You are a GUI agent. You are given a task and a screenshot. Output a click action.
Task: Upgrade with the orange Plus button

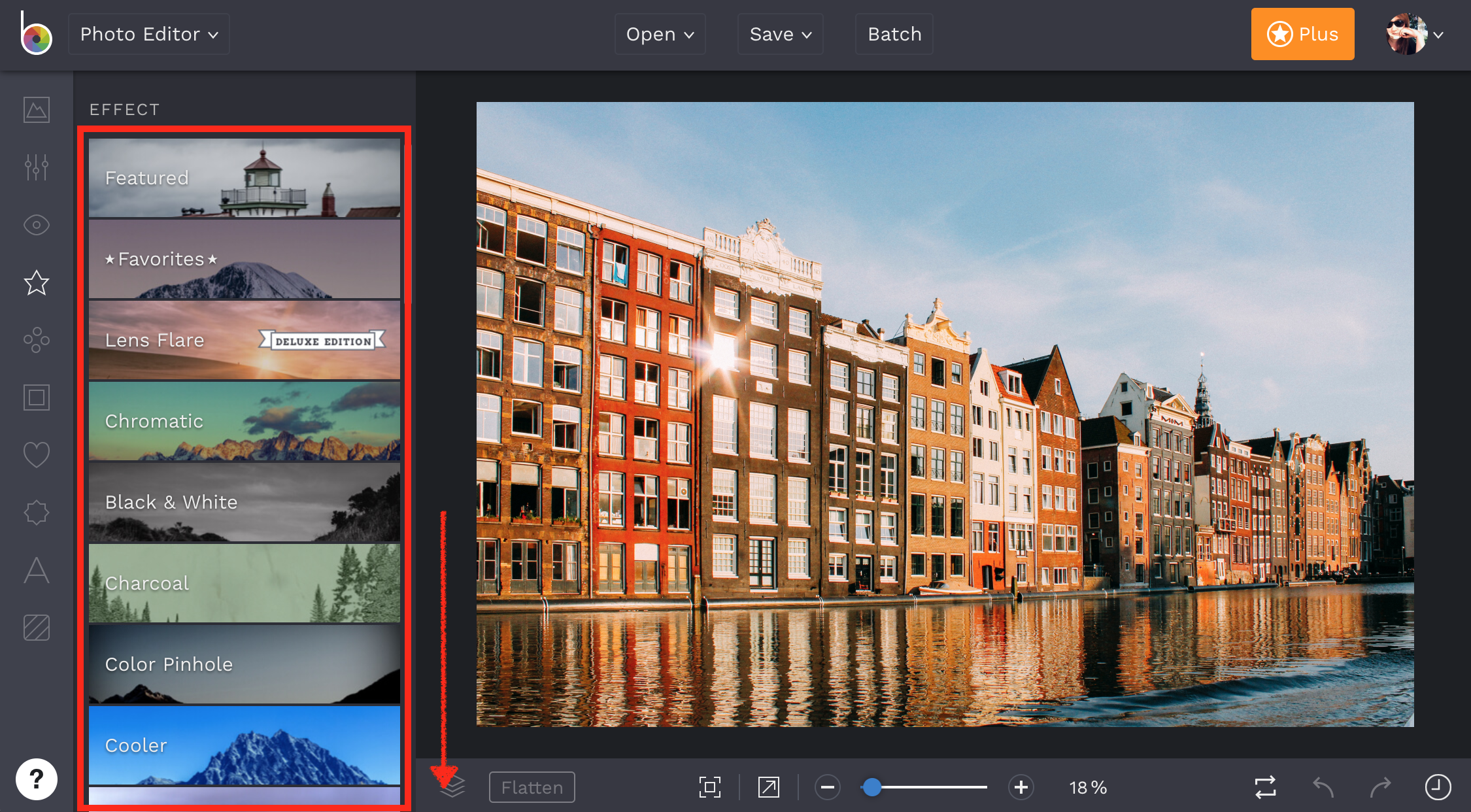1303,34
